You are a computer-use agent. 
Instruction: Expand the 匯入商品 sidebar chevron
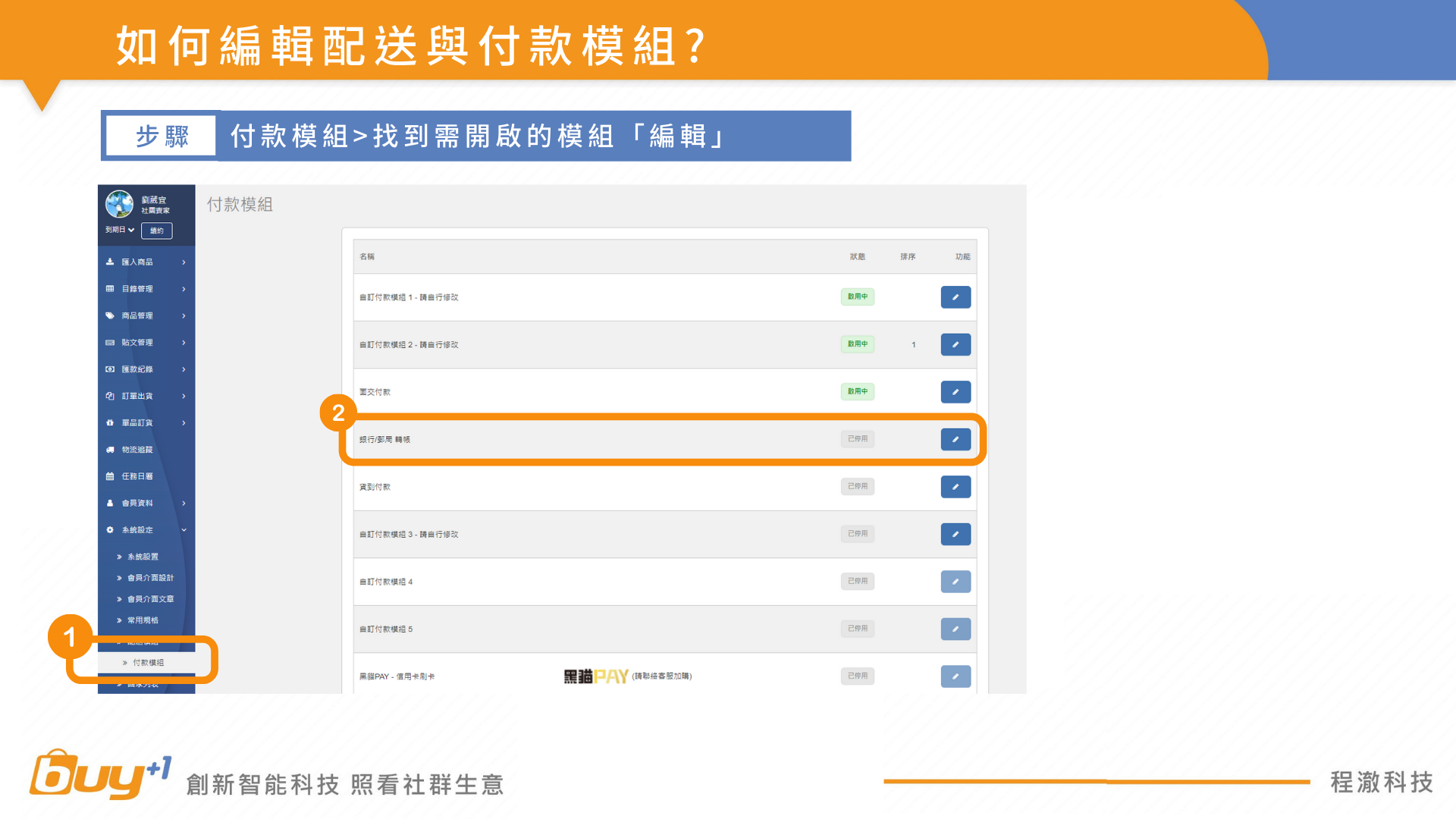click(x=184, y=262)
